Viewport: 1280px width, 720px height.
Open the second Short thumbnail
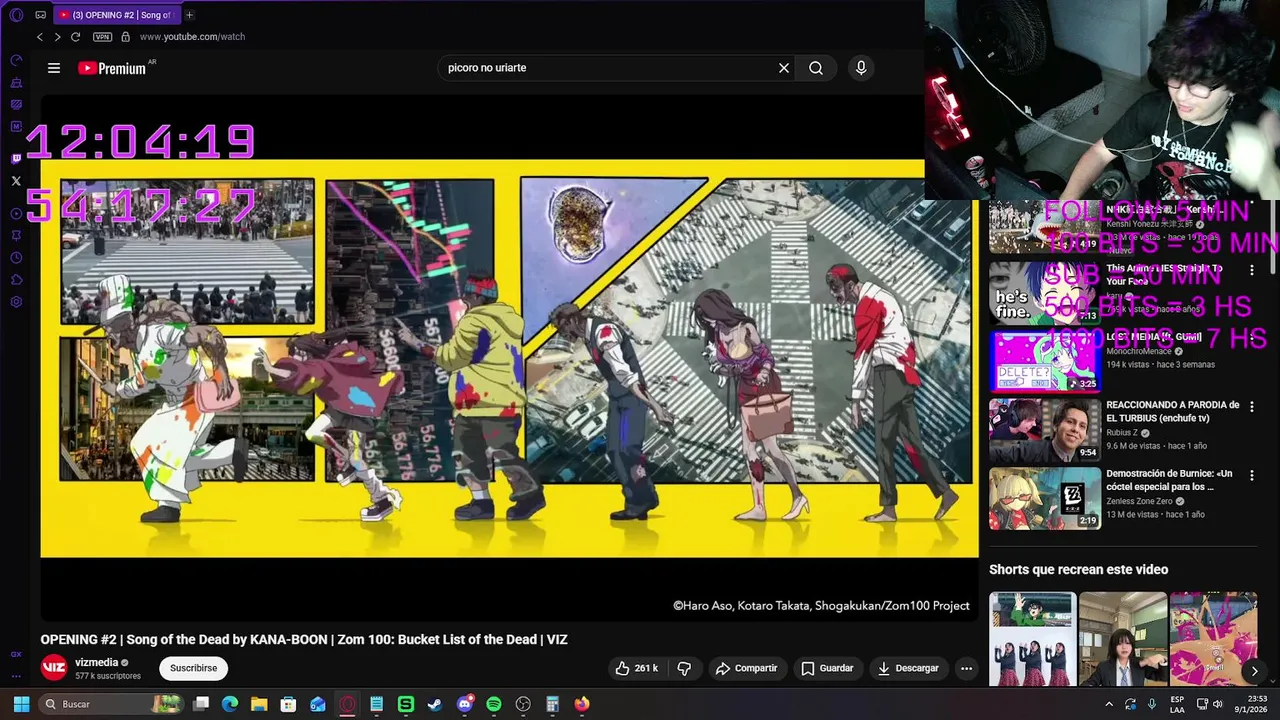click(x=1123, y=639)
